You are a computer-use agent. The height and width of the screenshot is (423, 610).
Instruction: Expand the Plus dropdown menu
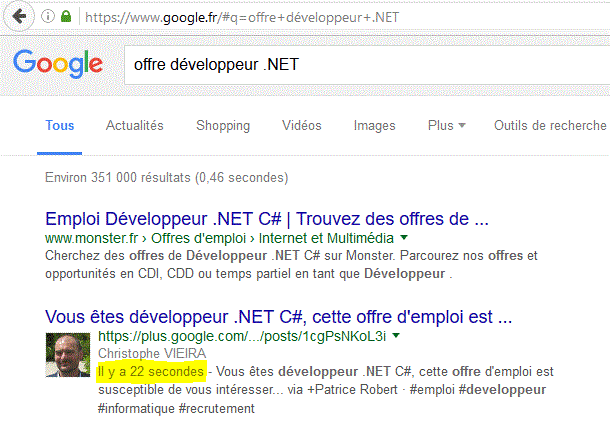tap(447, 126)
